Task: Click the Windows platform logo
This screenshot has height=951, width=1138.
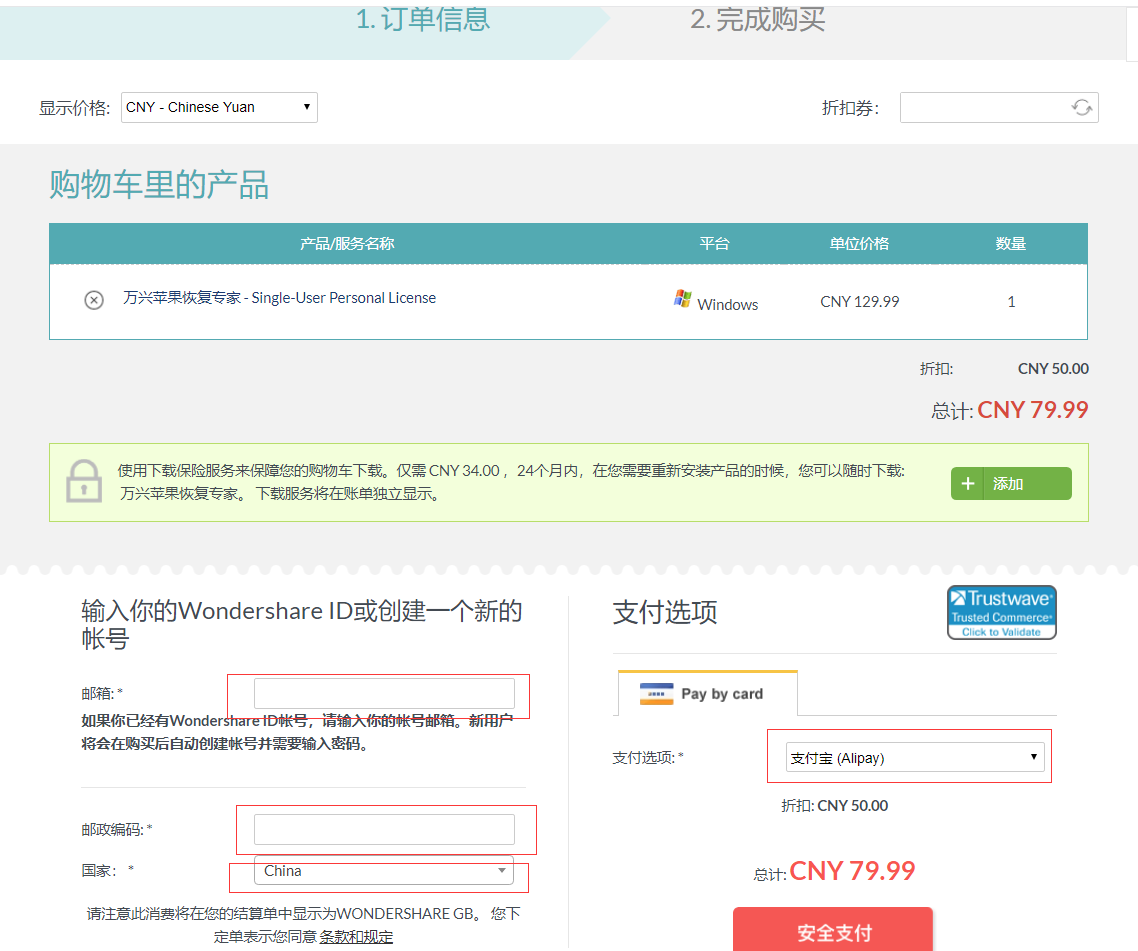Action: tap(682, 298)
